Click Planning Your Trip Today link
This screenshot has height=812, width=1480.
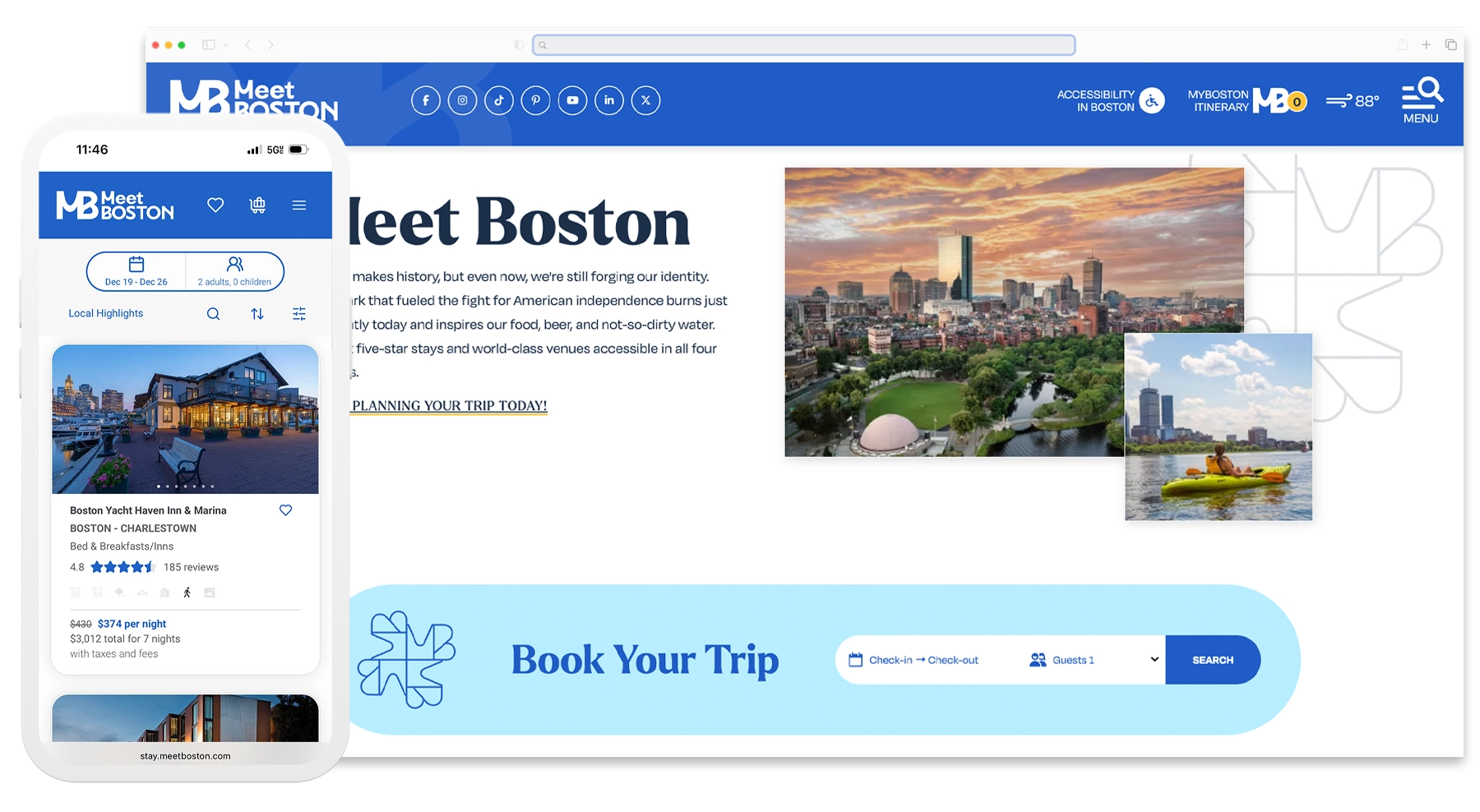(x=449, y=406)
